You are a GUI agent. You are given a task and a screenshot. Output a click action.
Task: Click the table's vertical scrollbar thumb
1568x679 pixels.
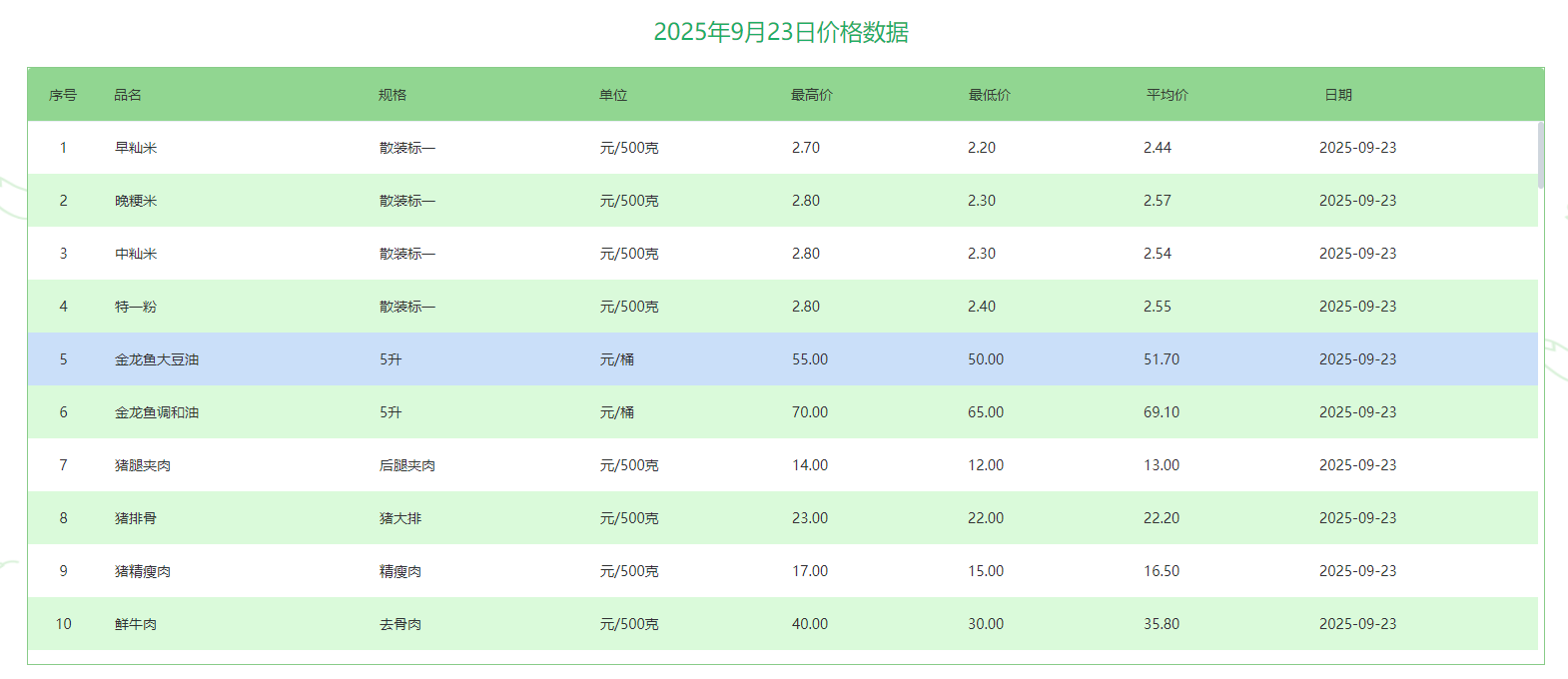[1541, 155]
